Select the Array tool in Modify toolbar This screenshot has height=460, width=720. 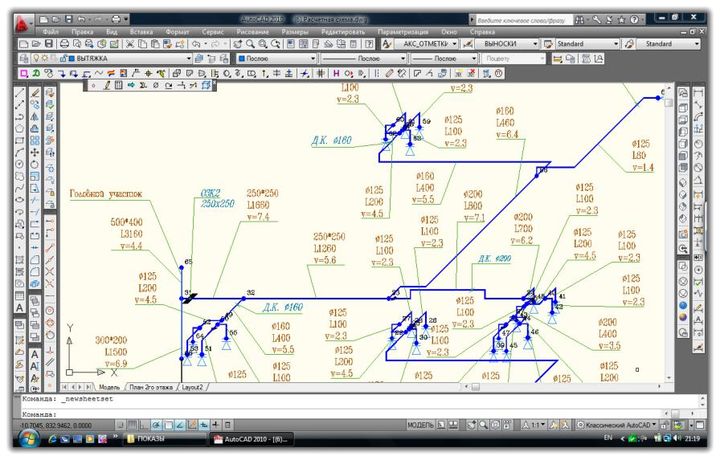click(34, 140)
